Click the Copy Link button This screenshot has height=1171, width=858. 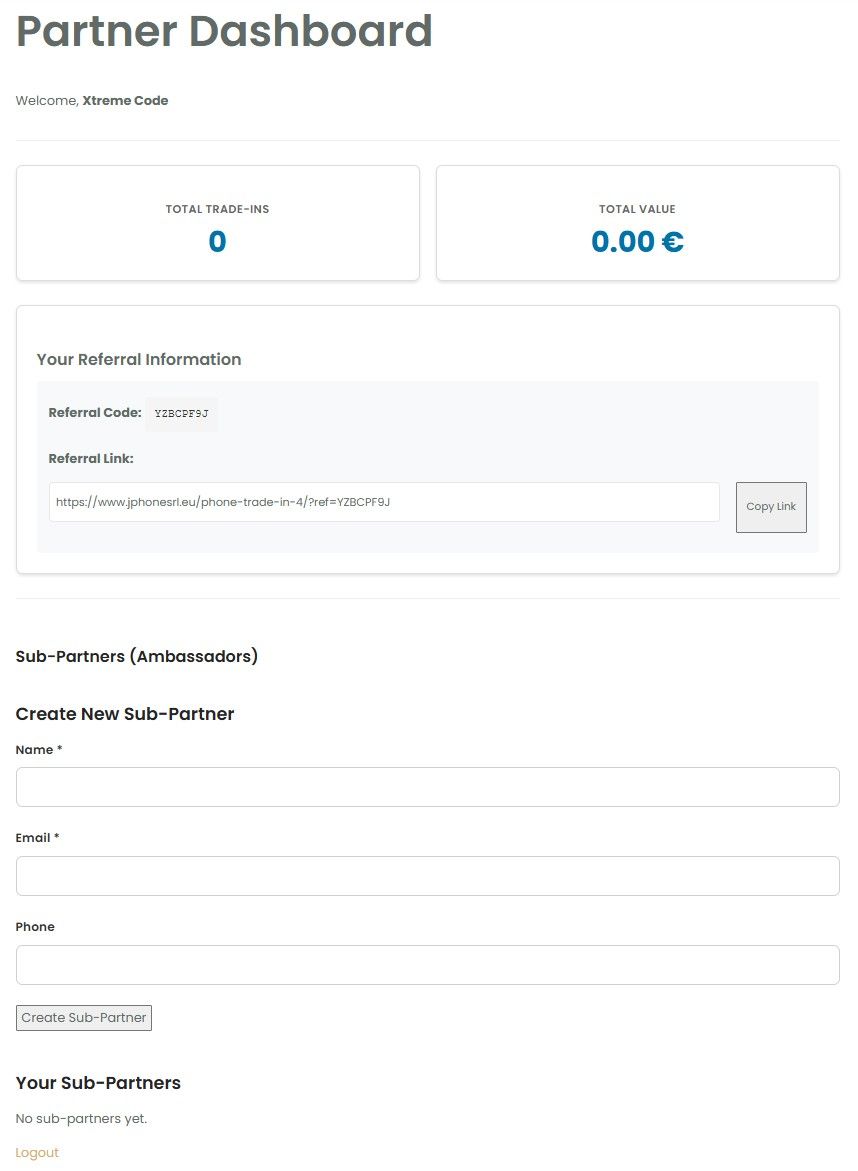click(771, 507)
